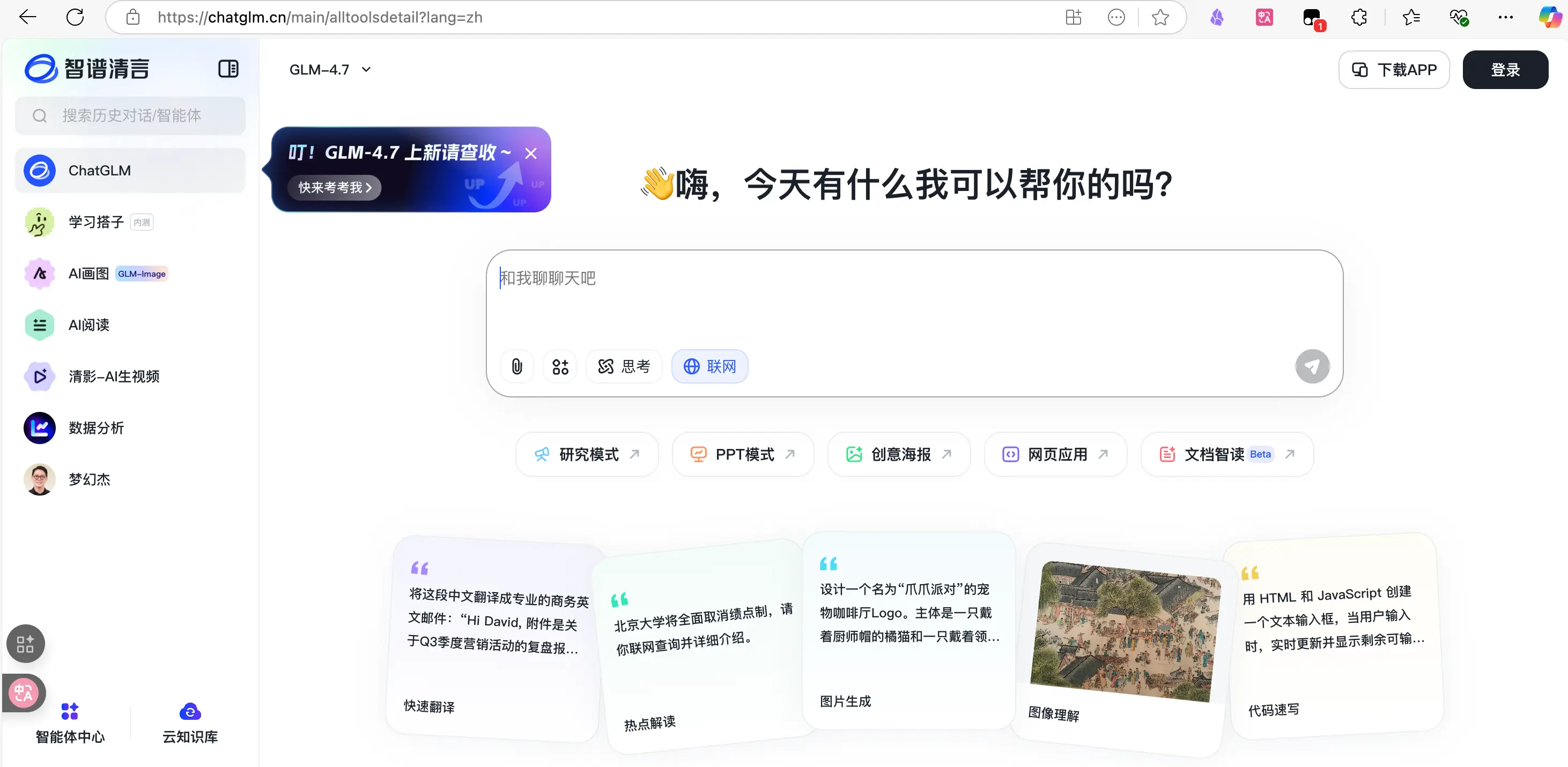1568x767 pixels.
Task: Select AI画图 in the sidebar
Action: [x=89, y=274]
